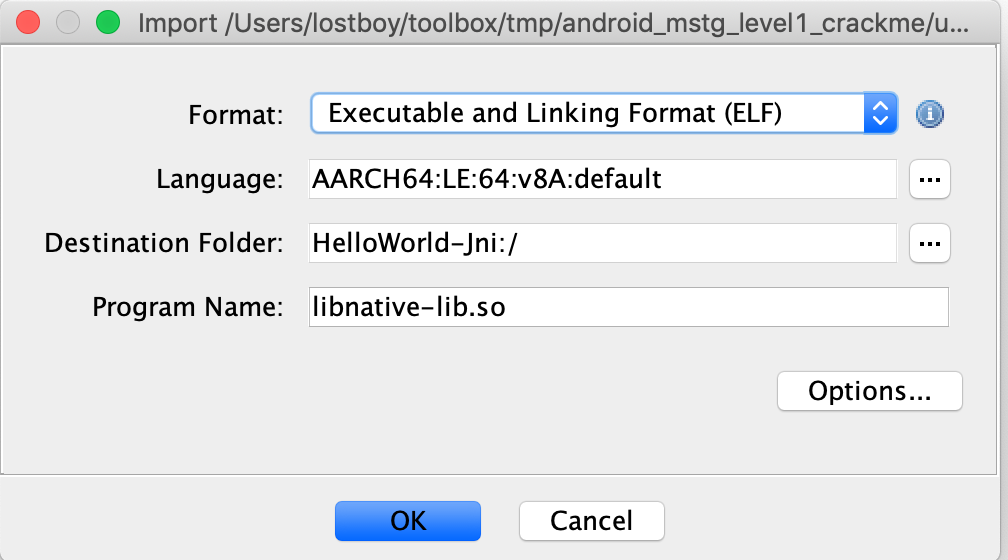Confirm the import with OK
Screen dimensions: 1008x560
[x=408, y=521]
